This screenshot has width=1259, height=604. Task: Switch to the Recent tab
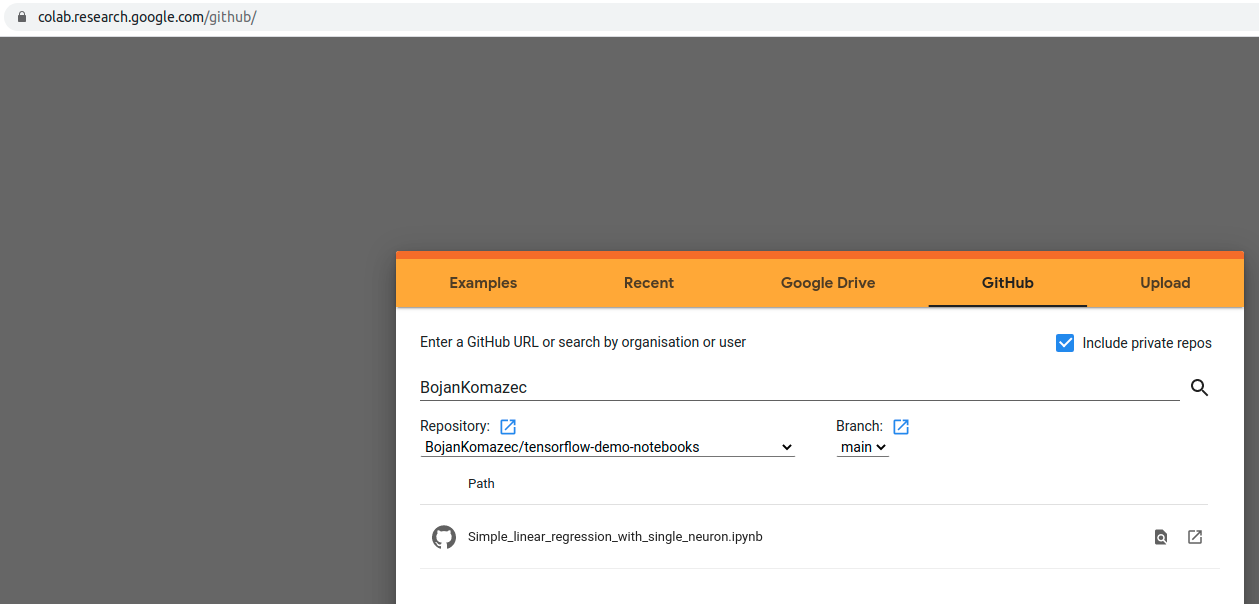[x=648, y=283]
